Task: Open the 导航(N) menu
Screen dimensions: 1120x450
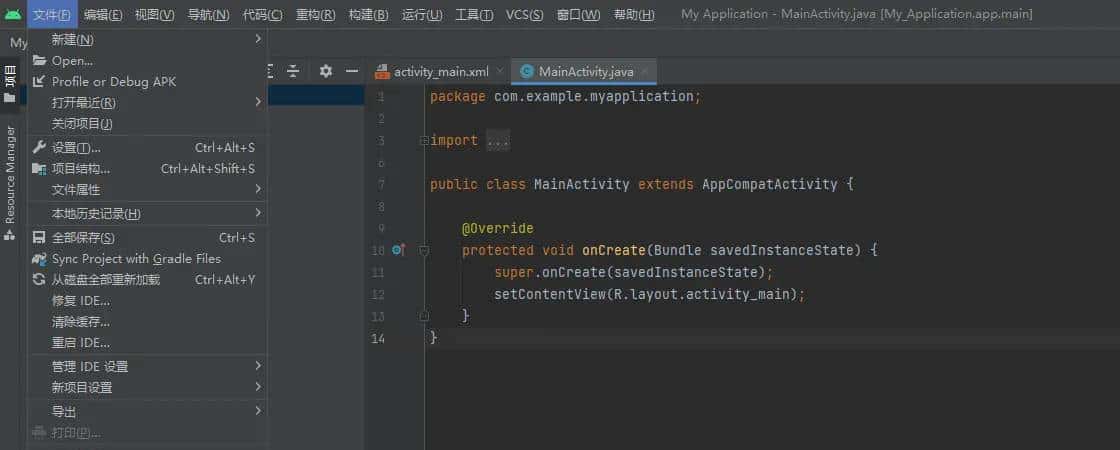Action: point(209,14)
